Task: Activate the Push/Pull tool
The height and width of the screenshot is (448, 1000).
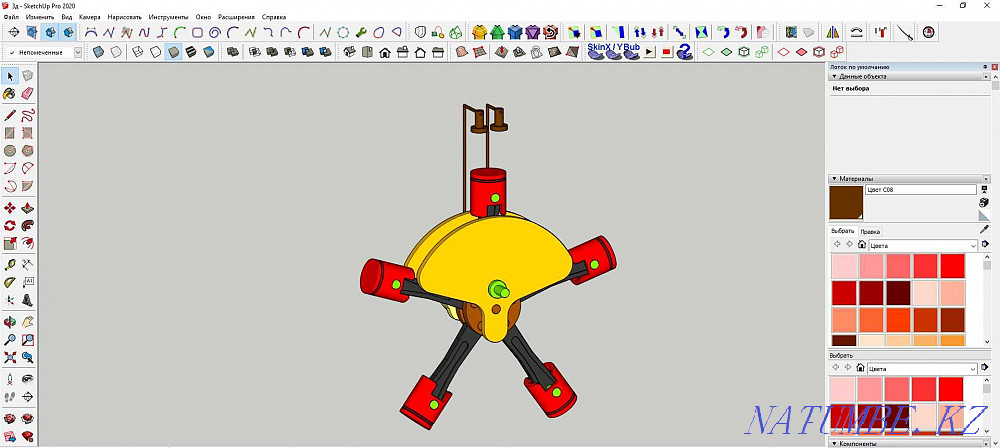Action: point(27,208)
